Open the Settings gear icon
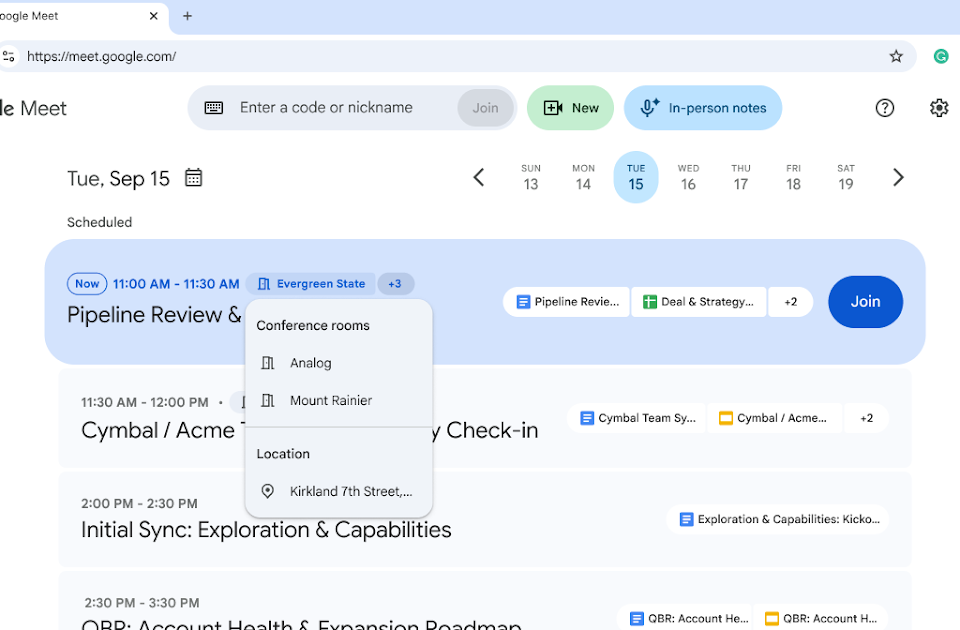Screen dimensions: 960x630 point(939,108)
